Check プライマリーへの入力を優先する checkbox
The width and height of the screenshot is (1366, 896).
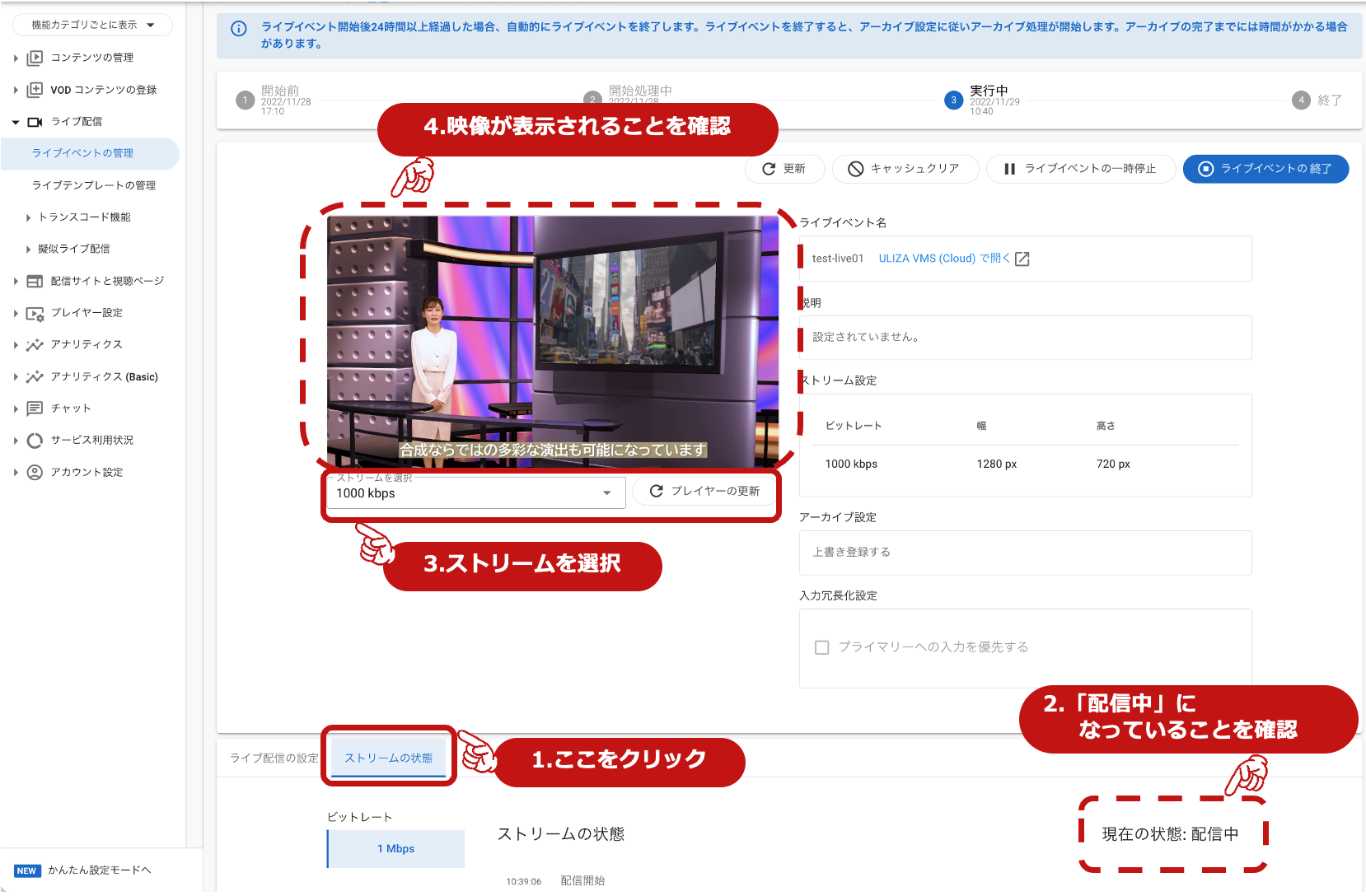[x=821, y=647]
